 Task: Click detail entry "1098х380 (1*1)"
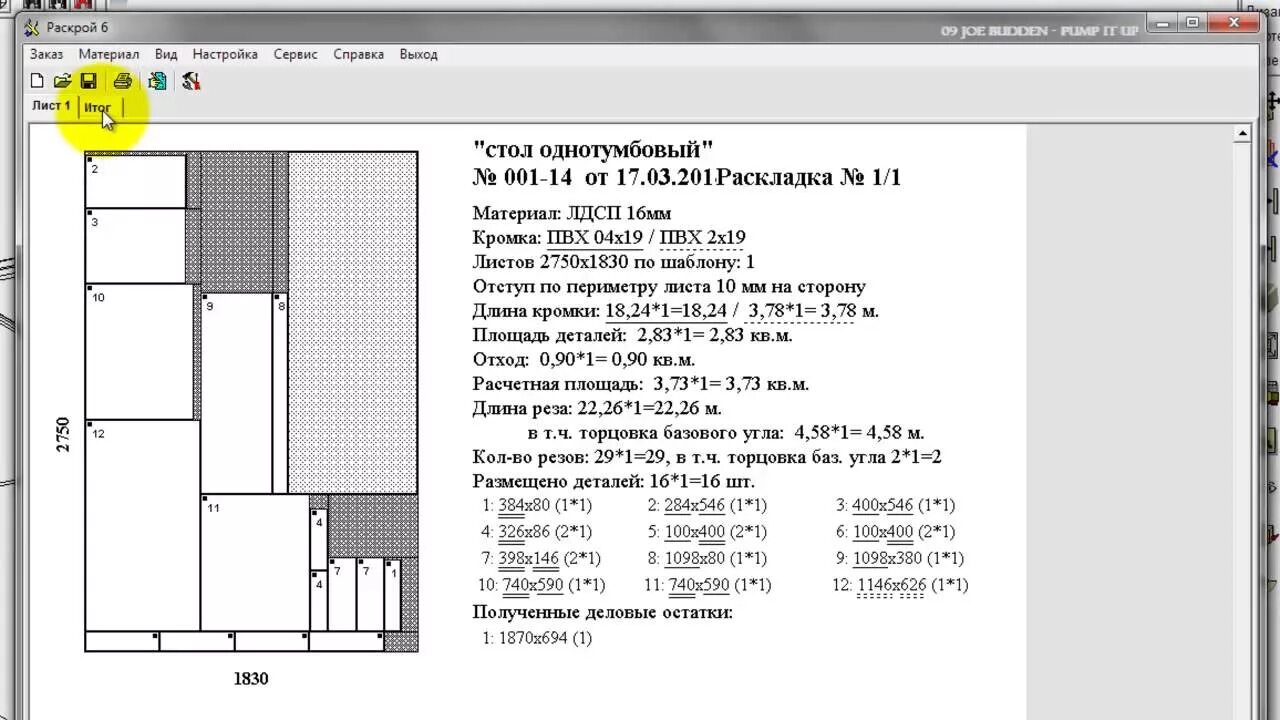908,558
